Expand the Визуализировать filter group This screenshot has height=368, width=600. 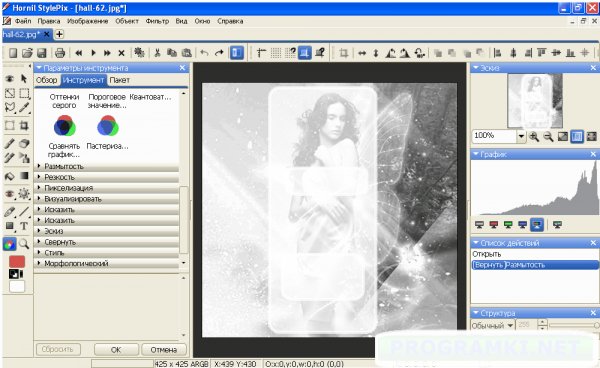pos(106,199)
